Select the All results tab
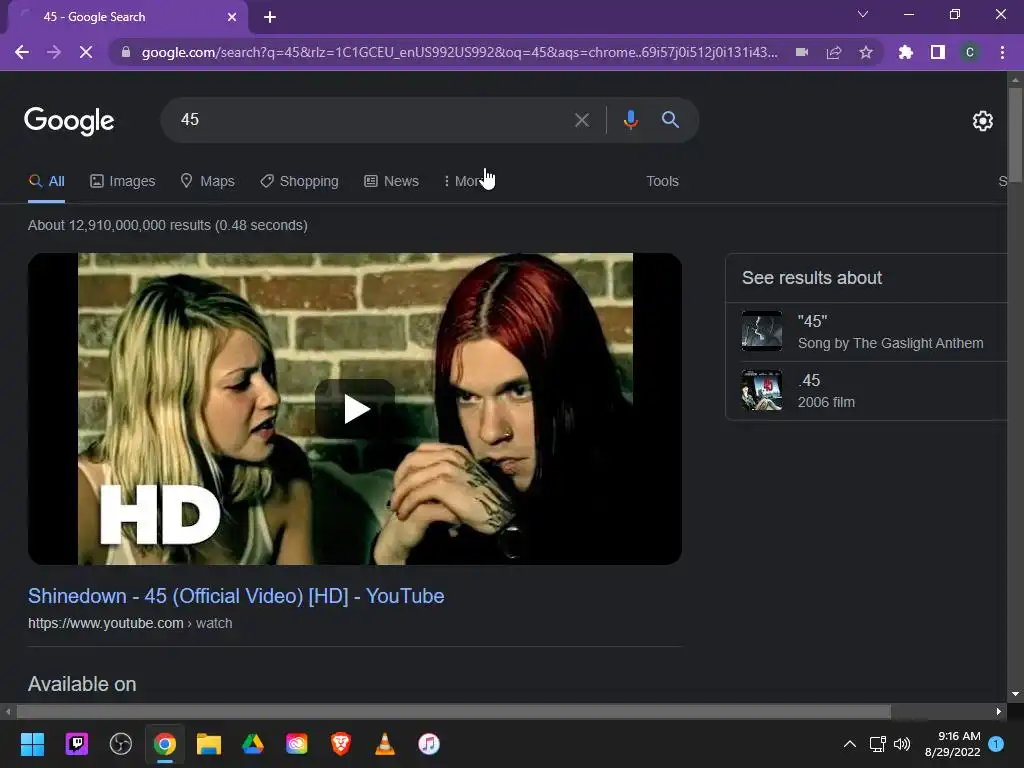The height and width of the screenshot is (768, 1024). (x=46, y=181)
